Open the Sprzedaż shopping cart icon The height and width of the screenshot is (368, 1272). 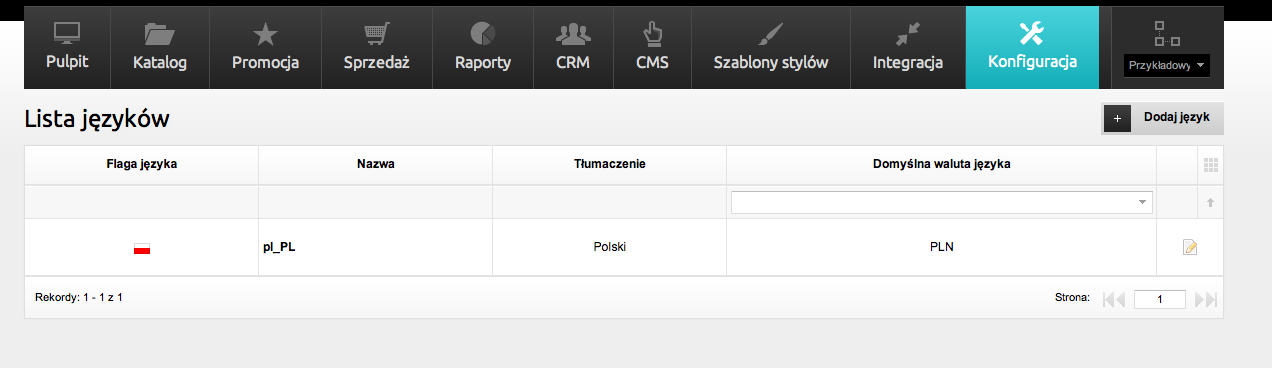[376, 33]
